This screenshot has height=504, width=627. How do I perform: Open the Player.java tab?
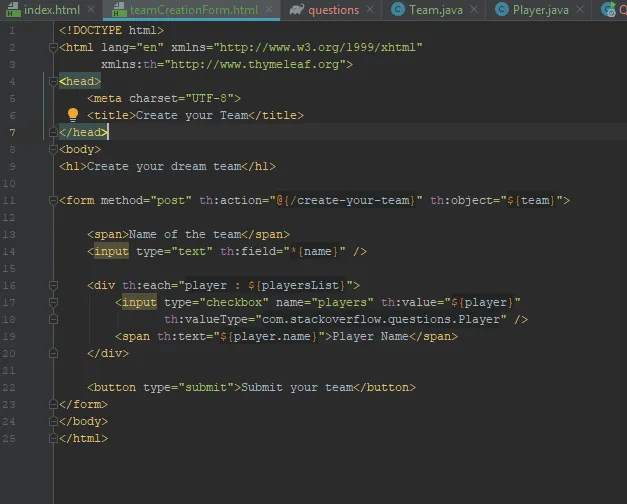(x=537, y=10)
